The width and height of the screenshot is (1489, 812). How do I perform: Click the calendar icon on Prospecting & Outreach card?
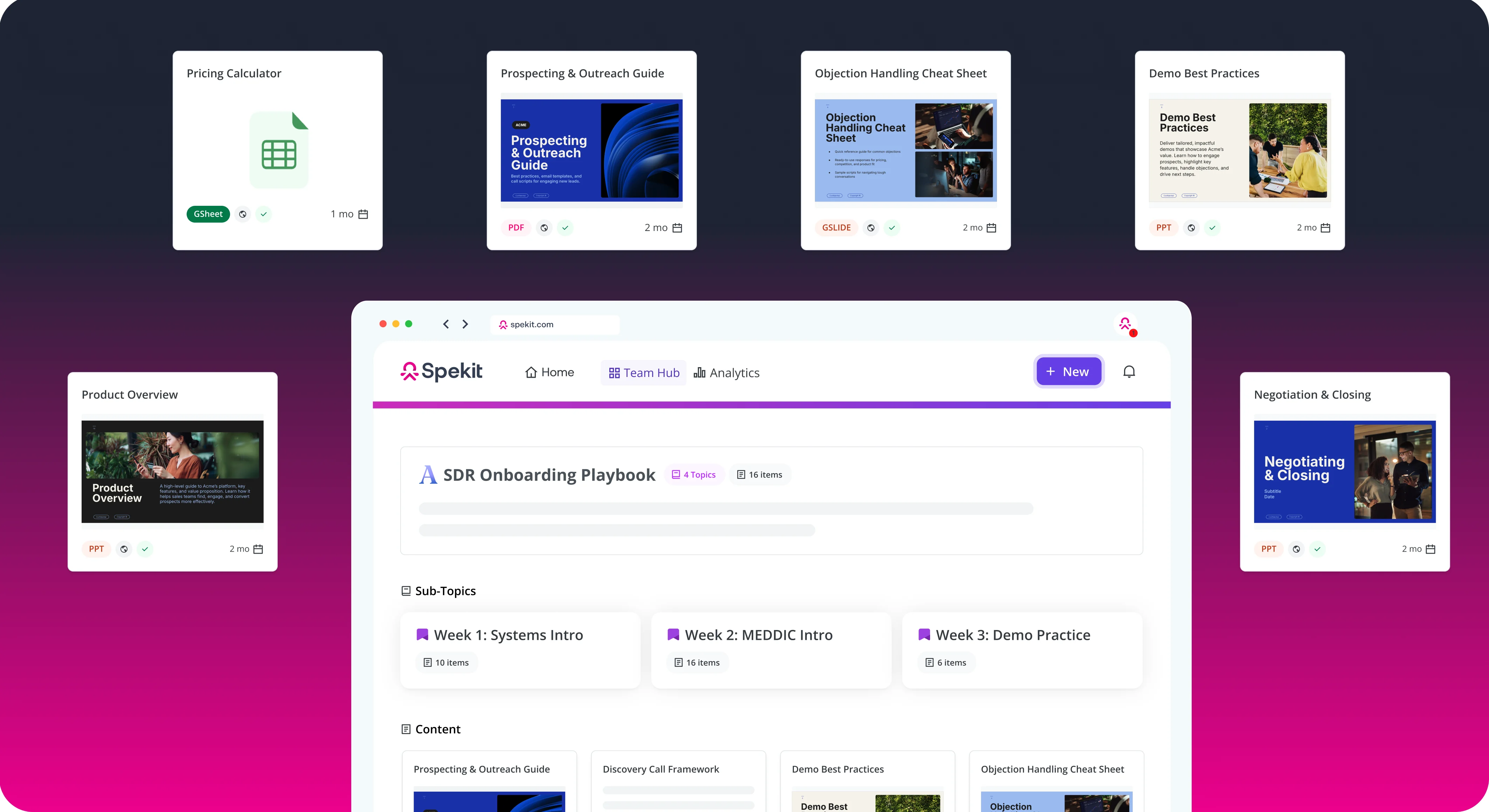pos(678,228)
